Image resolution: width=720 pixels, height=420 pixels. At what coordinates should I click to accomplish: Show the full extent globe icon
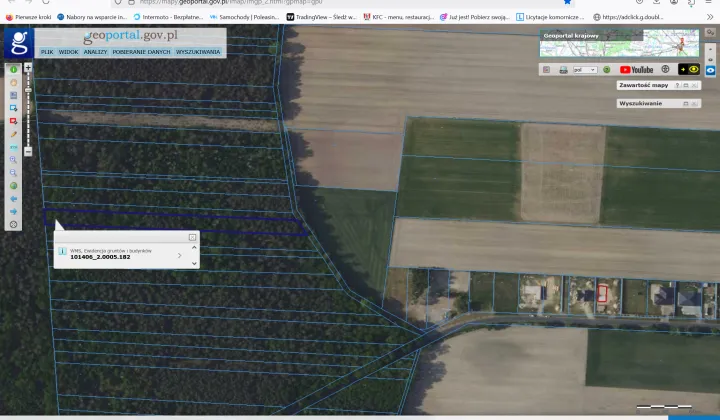pos(14,186)
